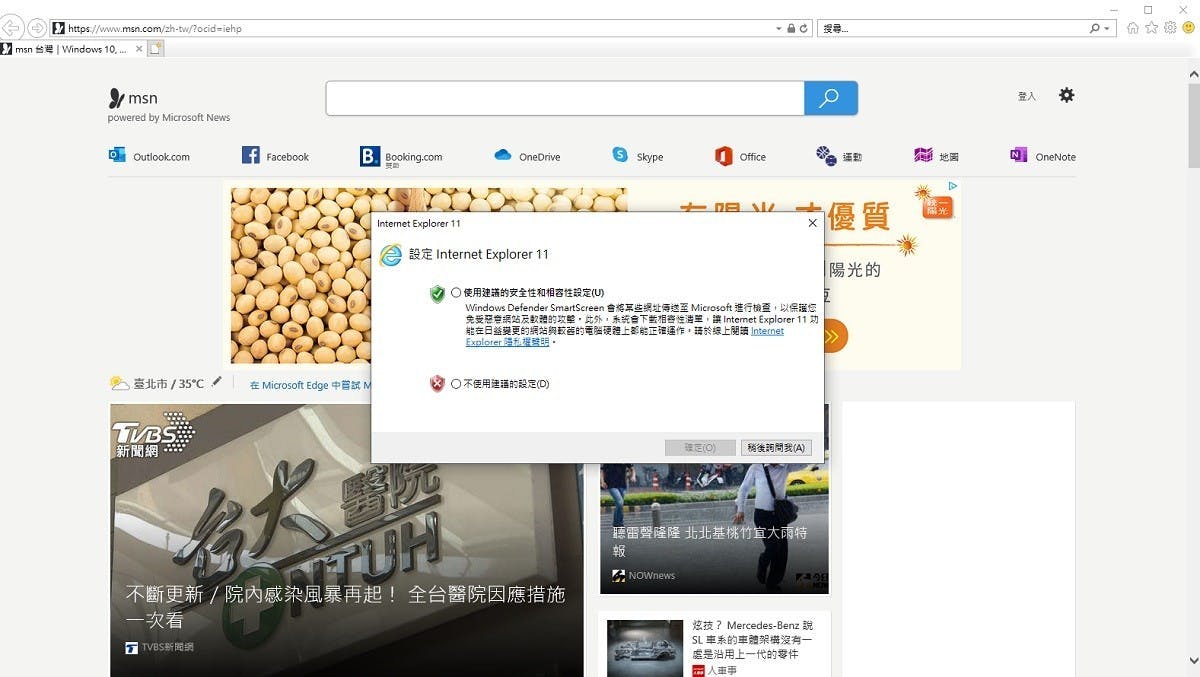Open the article '炫技？ Mercedes-Benz 說'
Viewport: 1200px width, 677px height.
752,639
